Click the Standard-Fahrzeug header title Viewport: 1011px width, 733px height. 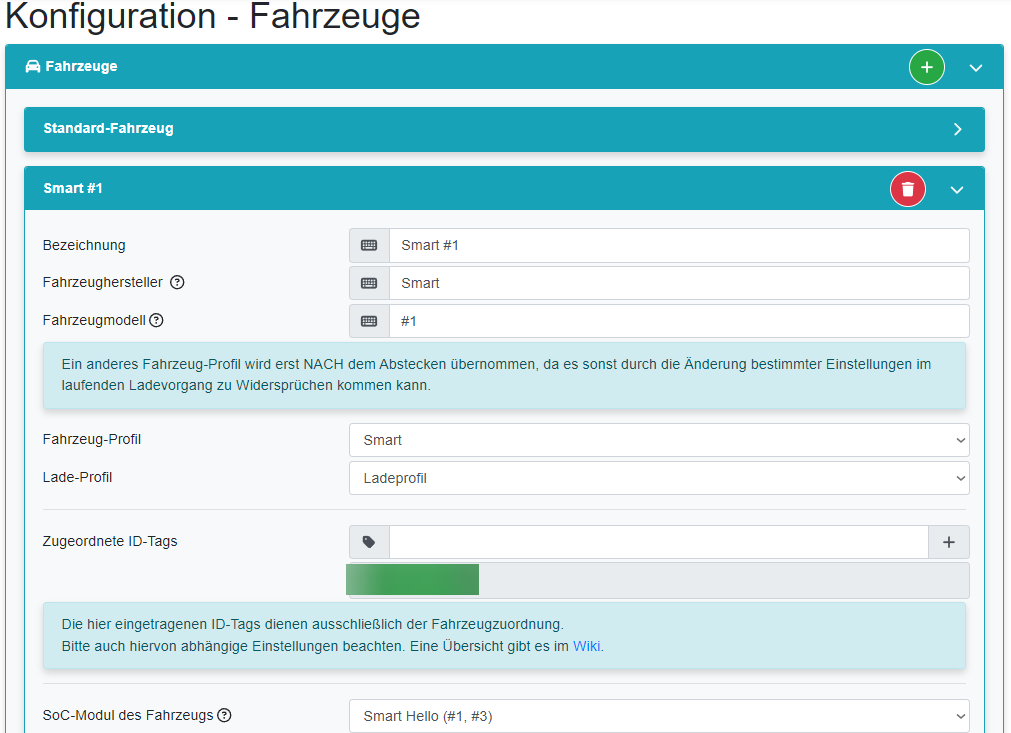108,128
